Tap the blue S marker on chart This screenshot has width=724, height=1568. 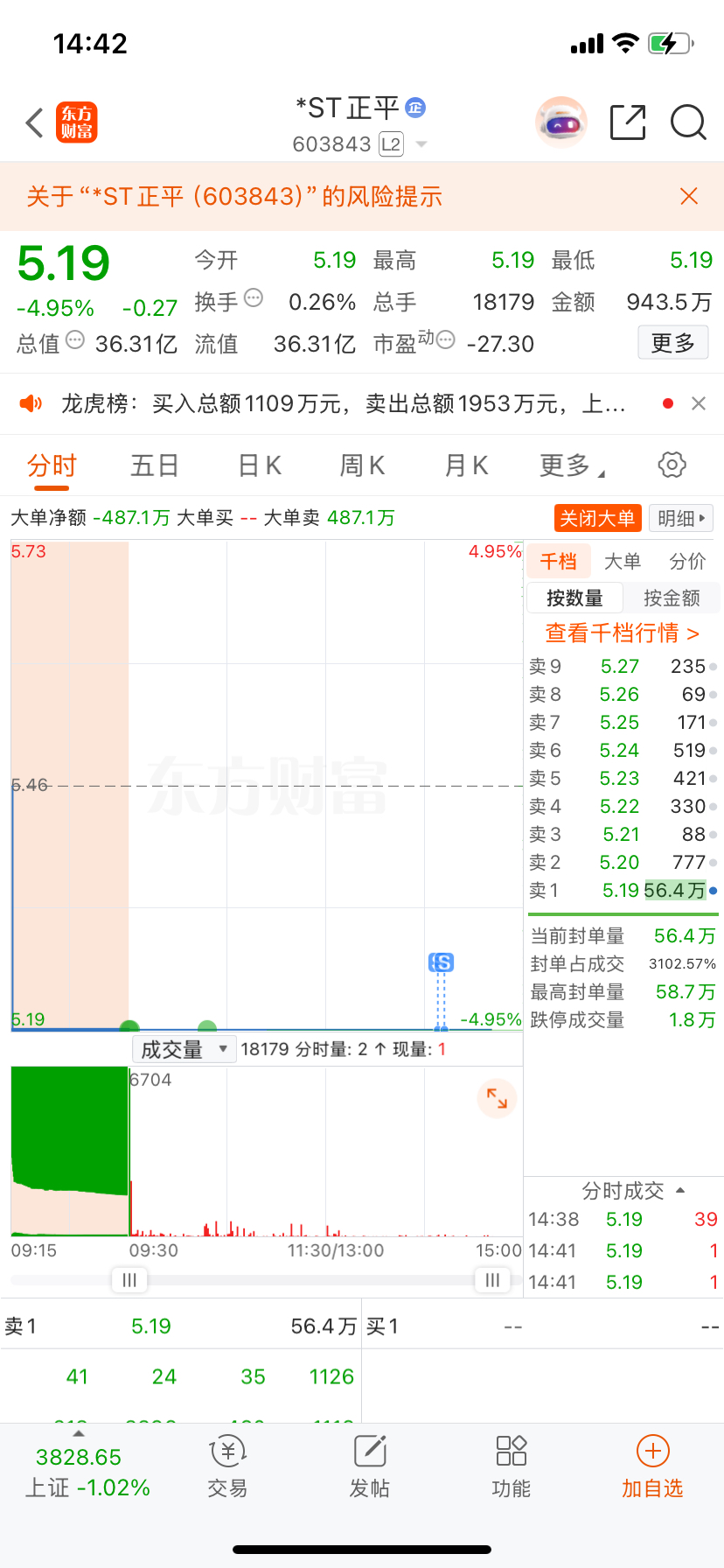(442, 963)
